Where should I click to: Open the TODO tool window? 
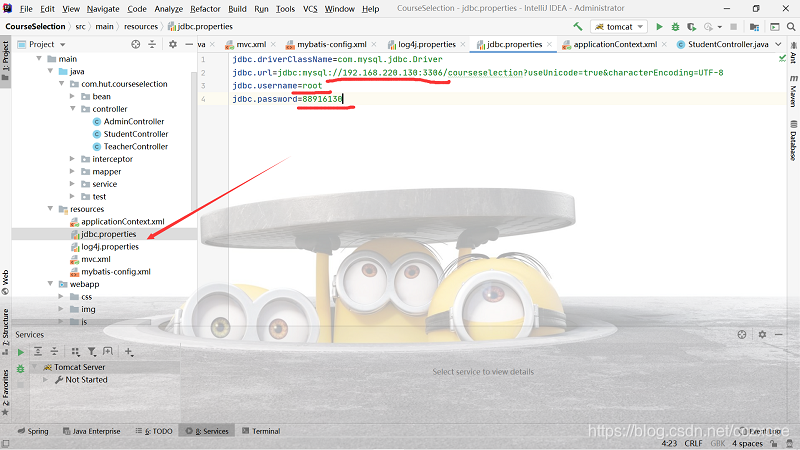[154, 431]
